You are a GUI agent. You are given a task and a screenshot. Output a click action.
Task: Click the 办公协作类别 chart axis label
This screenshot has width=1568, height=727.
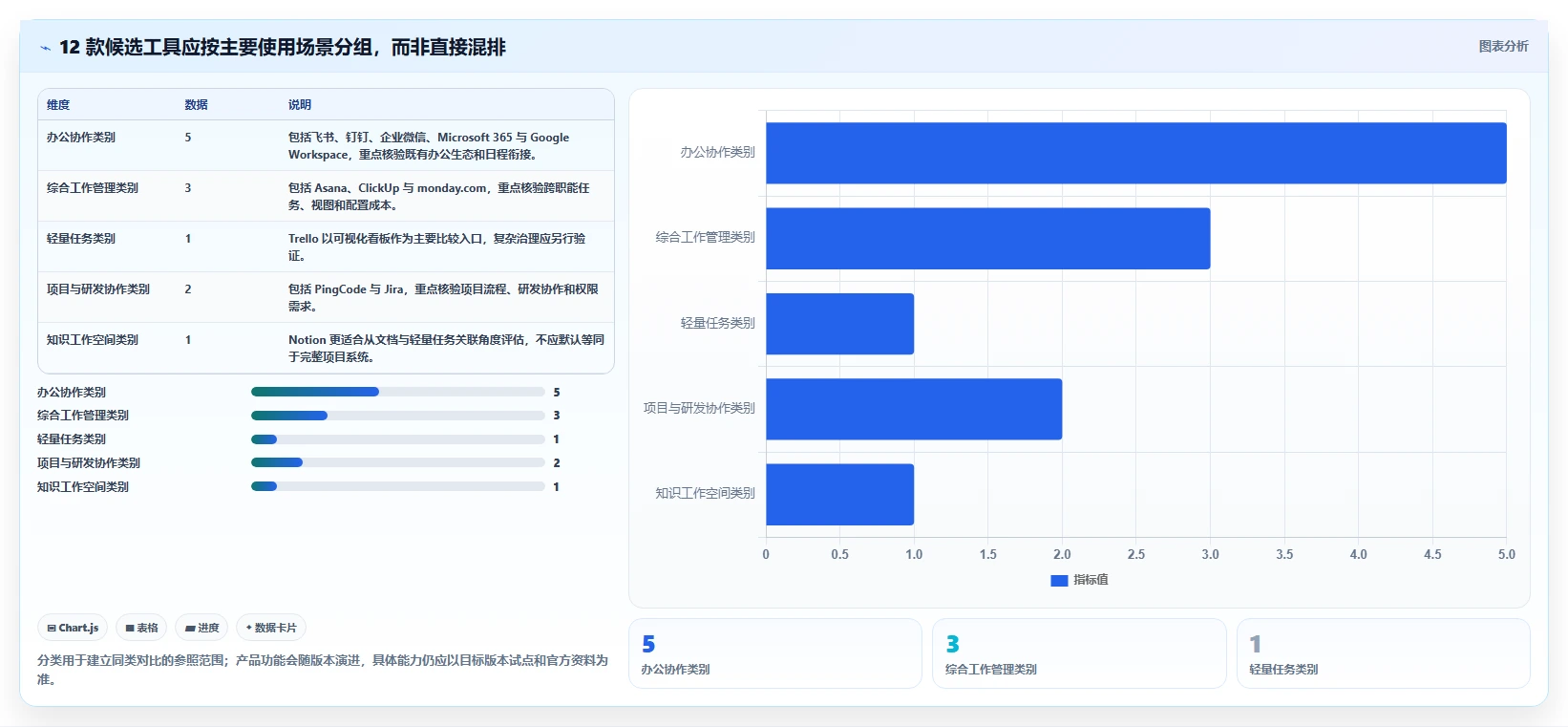(x=717, y=152)
